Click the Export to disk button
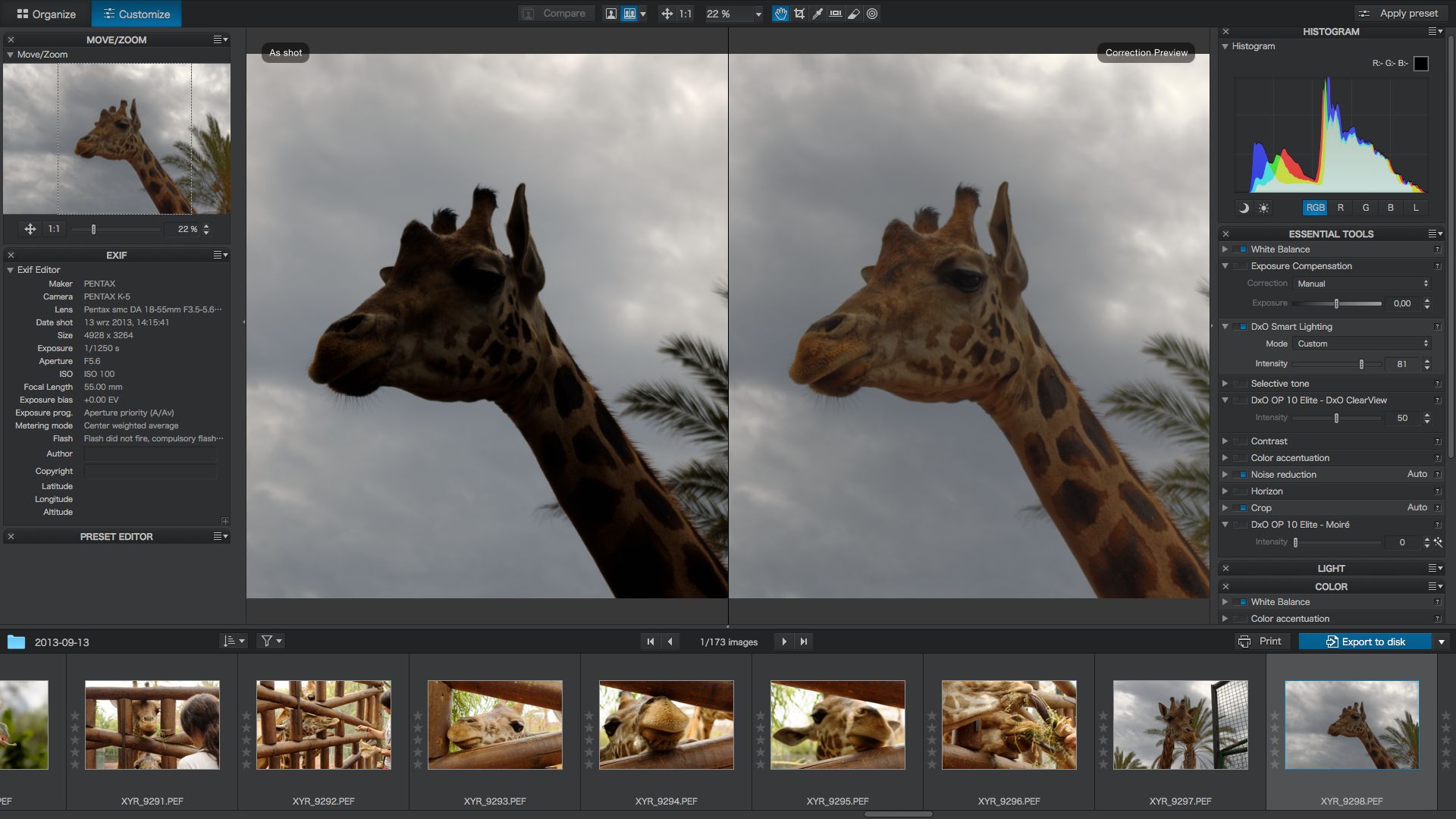This screenshot has width=1456, height=819. [1365, 642]
